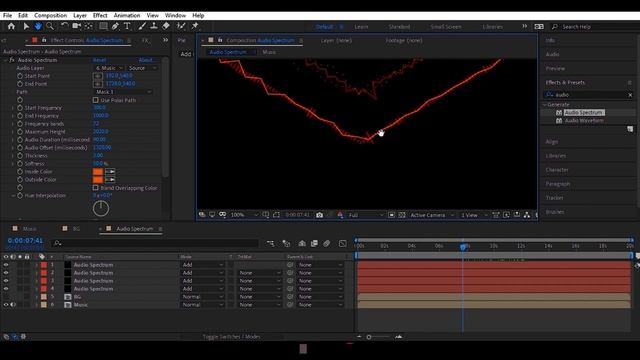The image size is (640, 360).
Task: Select the Rotation tool
Action: point(64,26)
